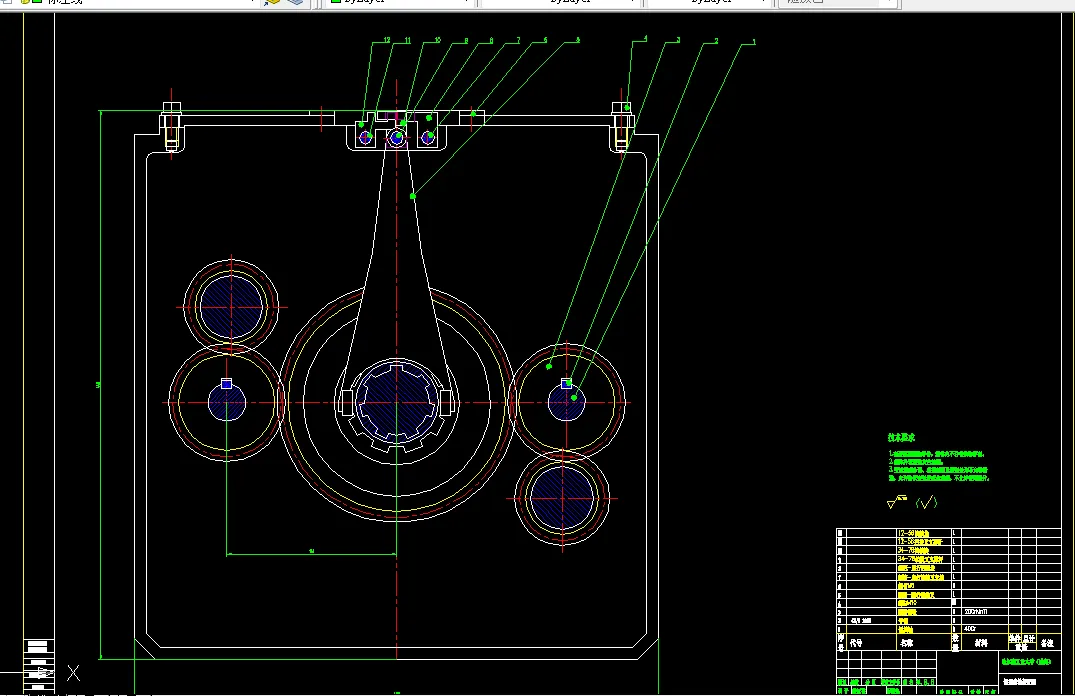Select the 12-50 part name entry
The height and width of the screenshot is (696, 1075).
click(914, 533)
